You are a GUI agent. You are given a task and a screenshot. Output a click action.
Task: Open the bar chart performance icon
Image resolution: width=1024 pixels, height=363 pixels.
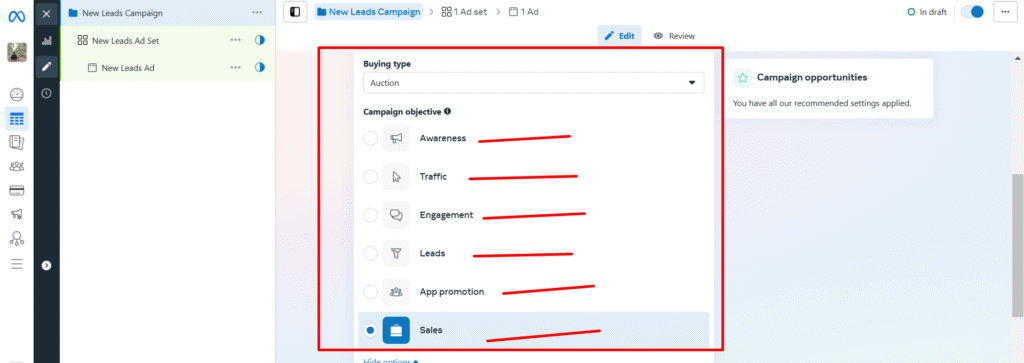pyautogui.click(x=46, y=40)
